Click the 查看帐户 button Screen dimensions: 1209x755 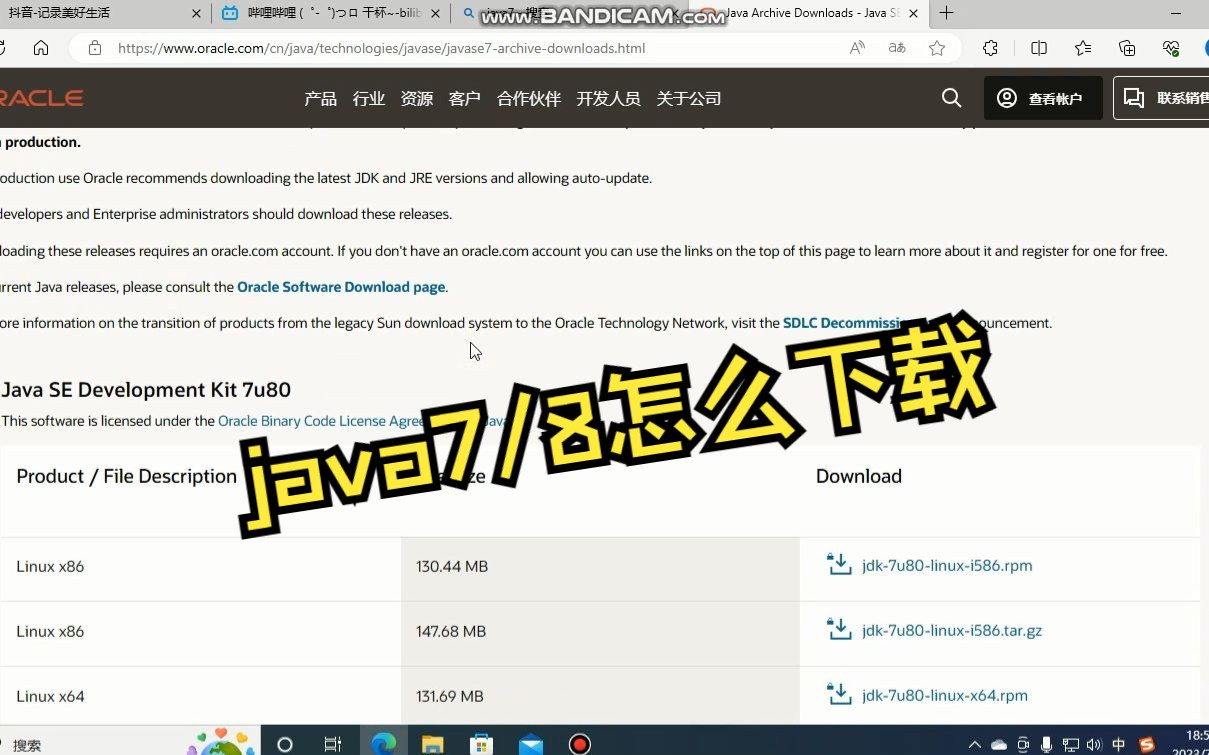(1043, 98)
